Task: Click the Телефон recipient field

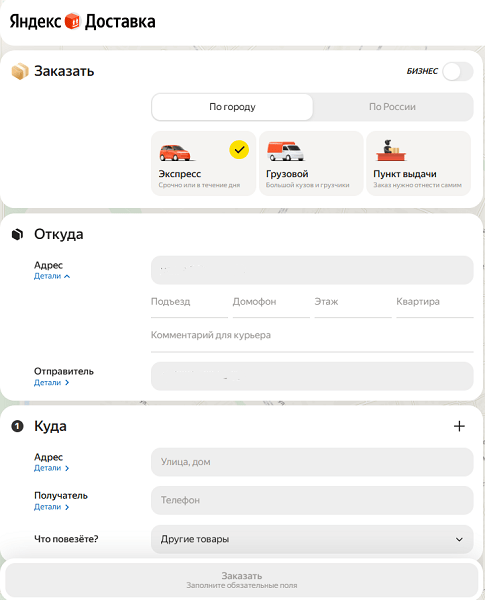Action: click(312, 500)
